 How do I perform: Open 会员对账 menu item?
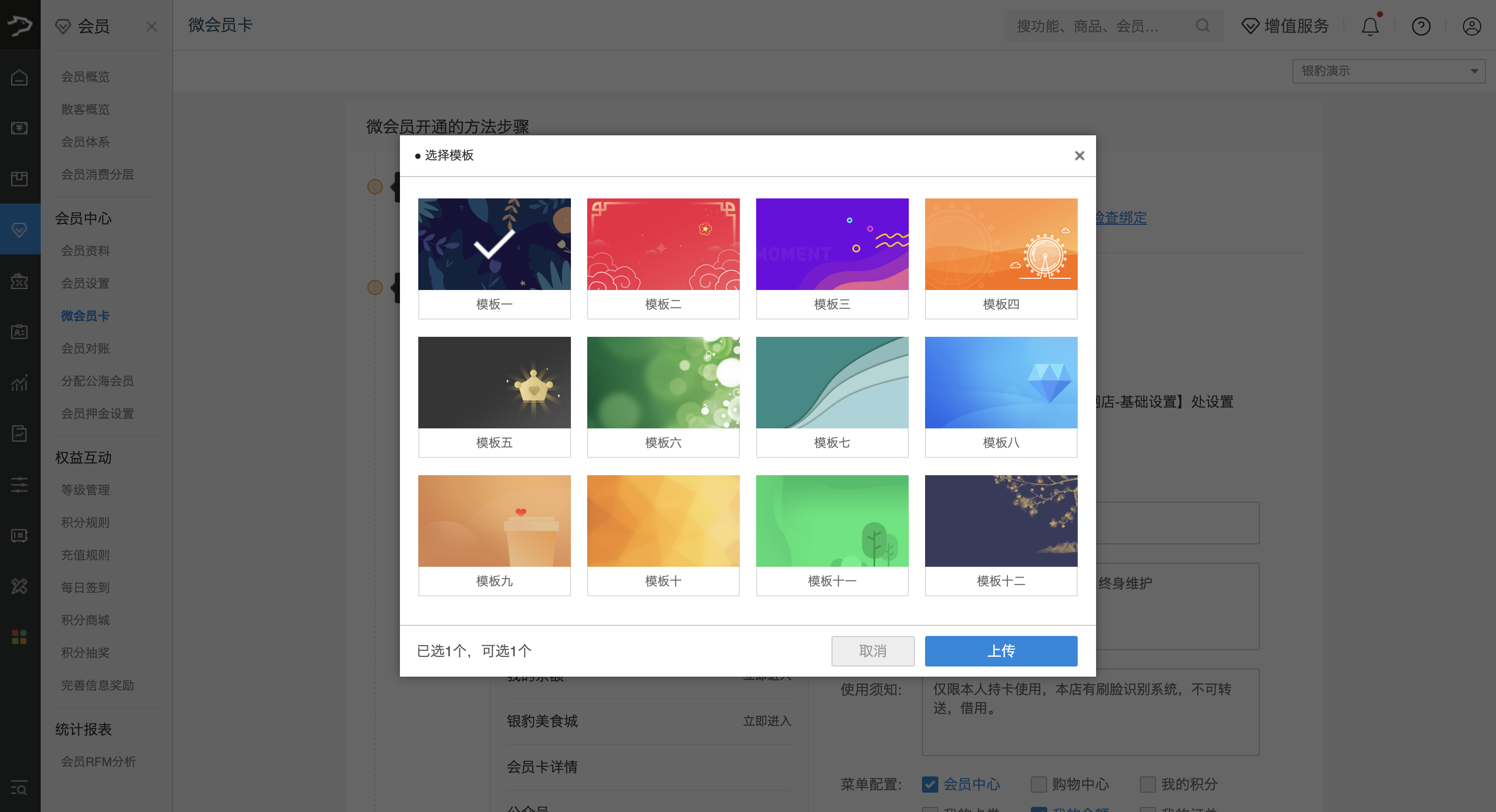(85, 349)
